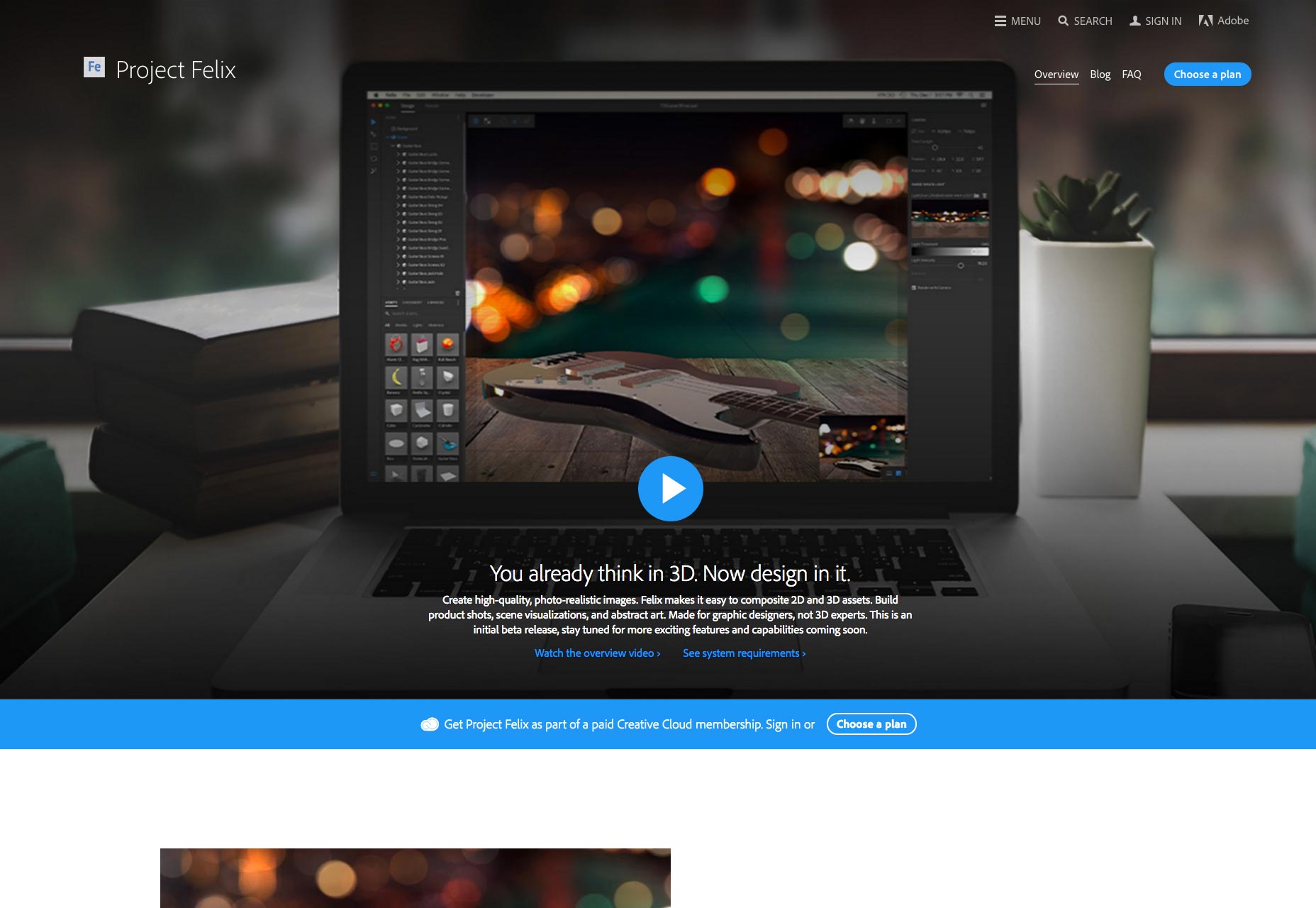The width and height of the screenshot is (1316, 908).
Task: Click the MENU text label
Action: [x=1025, y=21]
